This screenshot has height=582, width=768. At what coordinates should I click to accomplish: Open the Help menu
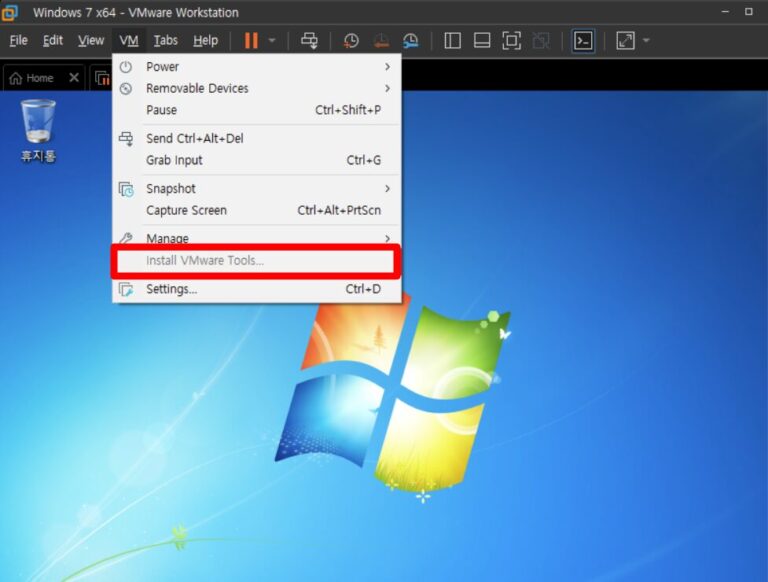(x=205, y=41)
